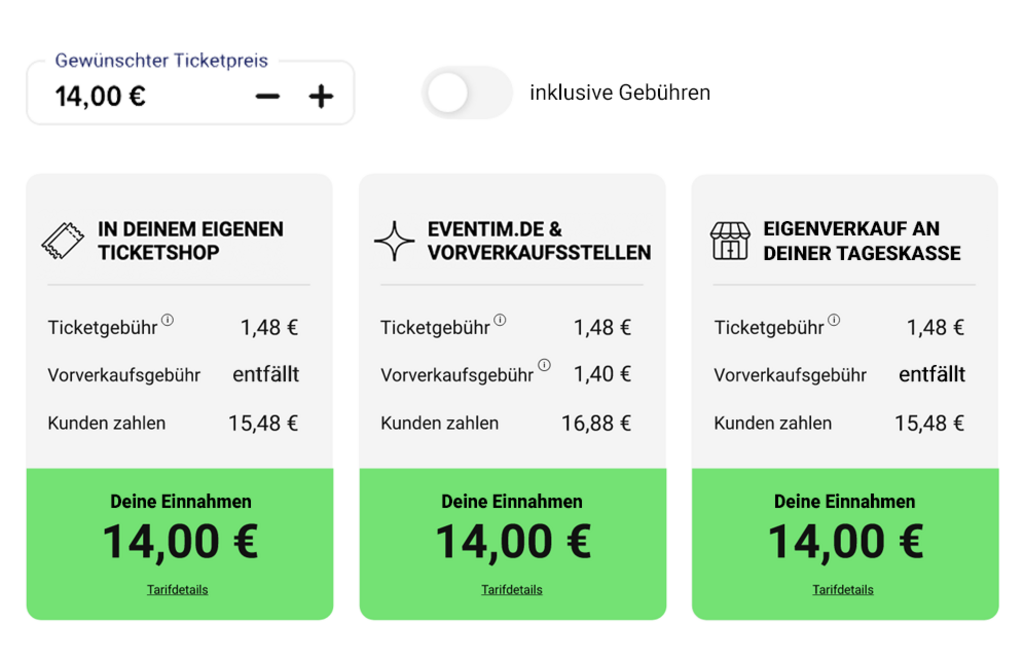Click the Vorverkaufsgebühr info icon on the EVENTIM.DE card

point(544,366)
